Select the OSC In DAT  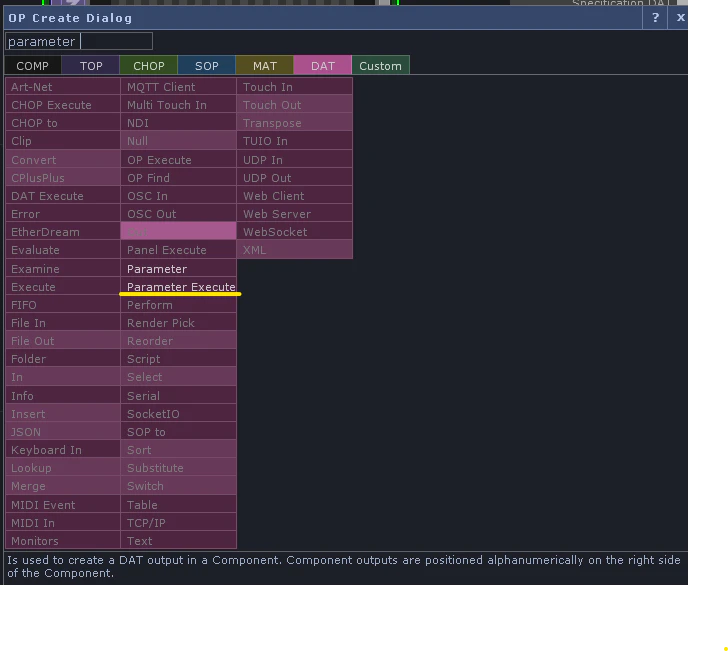tap(178, 196)
